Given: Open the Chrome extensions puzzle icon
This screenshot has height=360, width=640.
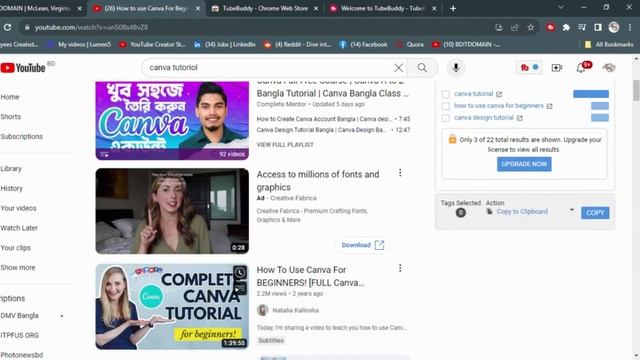Looking at the screenshot, I should (566, 27).
